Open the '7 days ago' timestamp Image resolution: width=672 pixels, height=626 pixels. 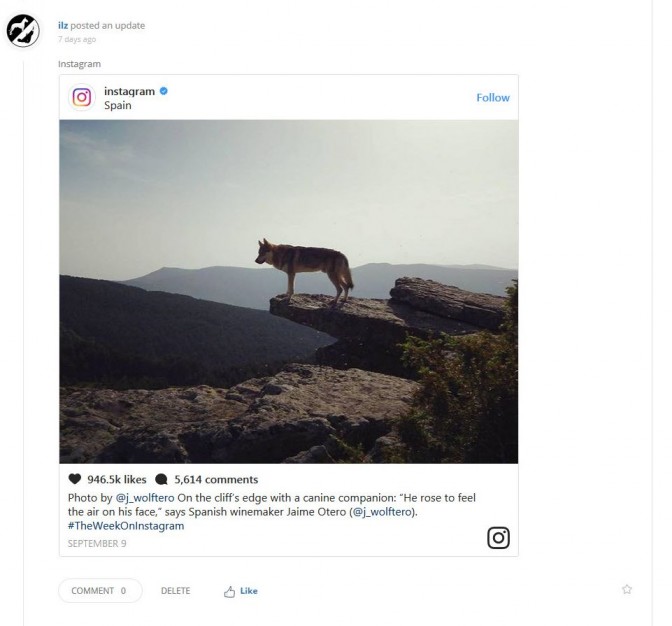click(x=77, y=40)
